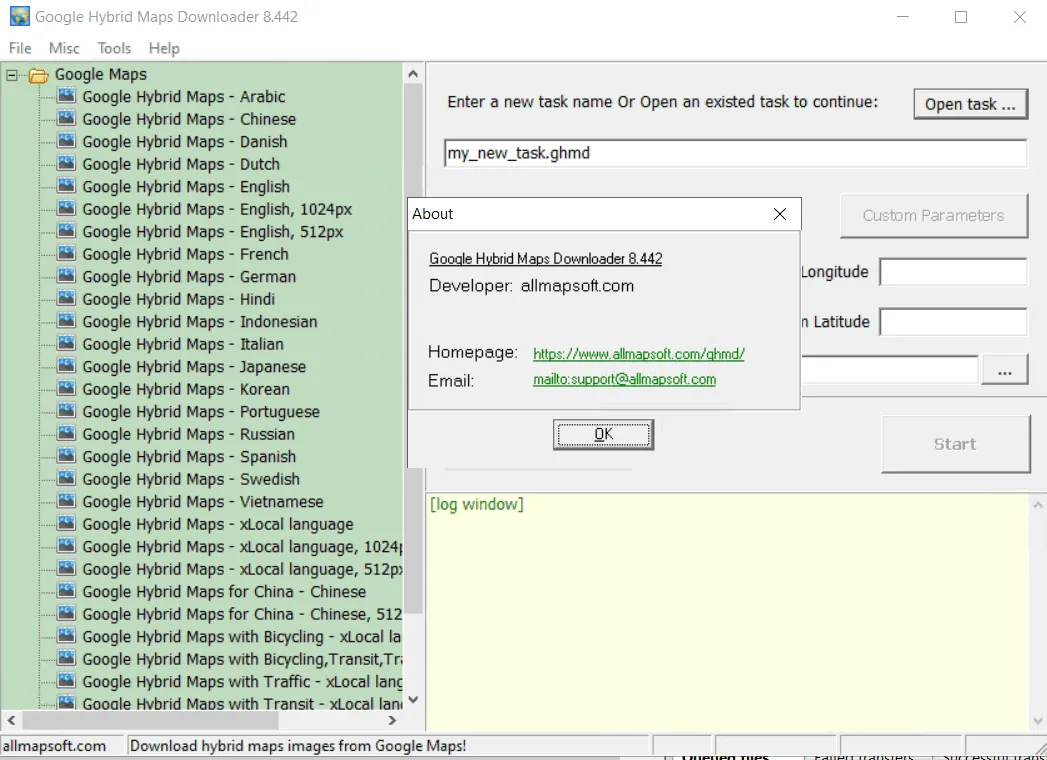Click the map icon beside Google Hybrid Maps - Chinese
This screenshot has height=760, width=1047.
(66, 119)
